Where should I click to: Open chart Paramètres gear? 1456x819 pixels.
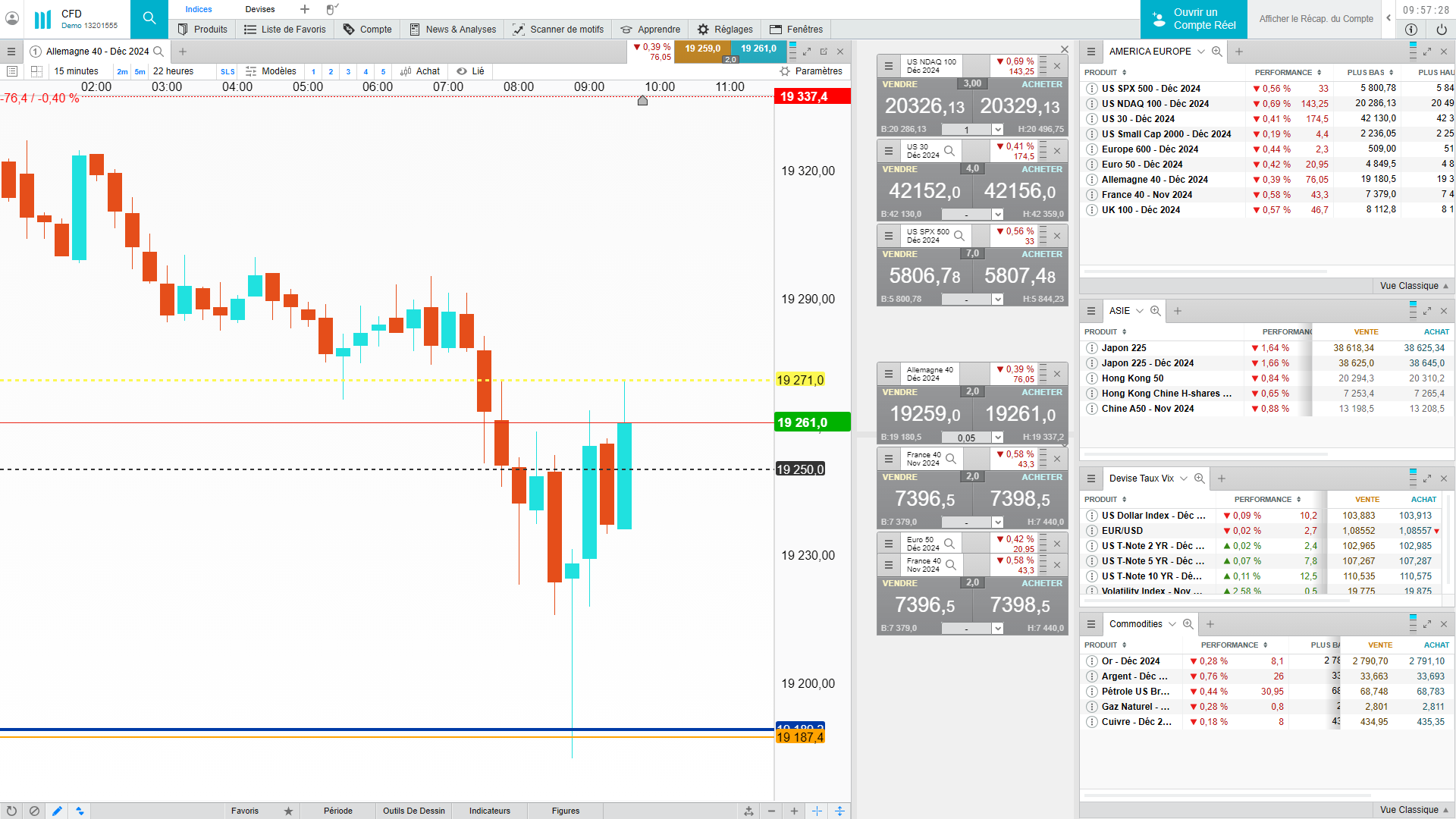pyautogui.click(x=811, y=71)
